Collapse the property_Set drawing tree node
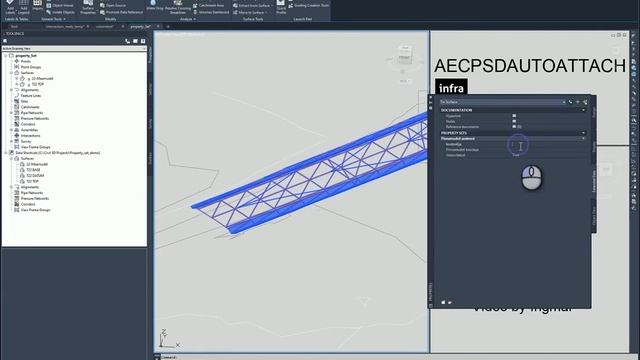 click(6, 56)
